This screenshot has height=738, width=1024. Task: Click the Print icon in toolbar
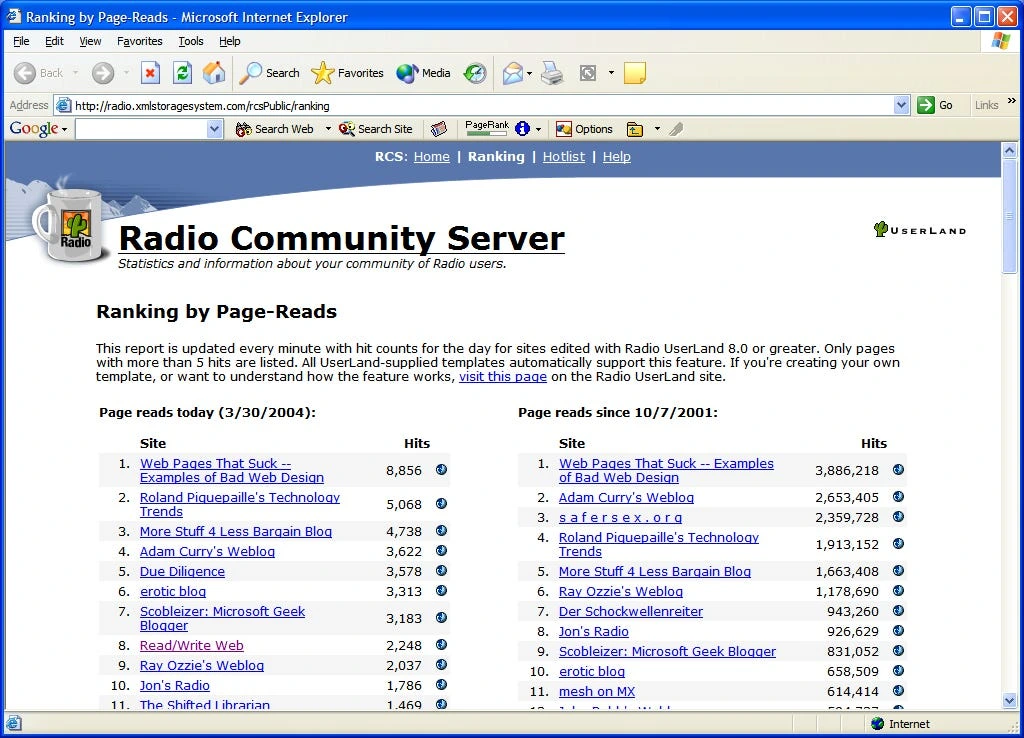552,73
